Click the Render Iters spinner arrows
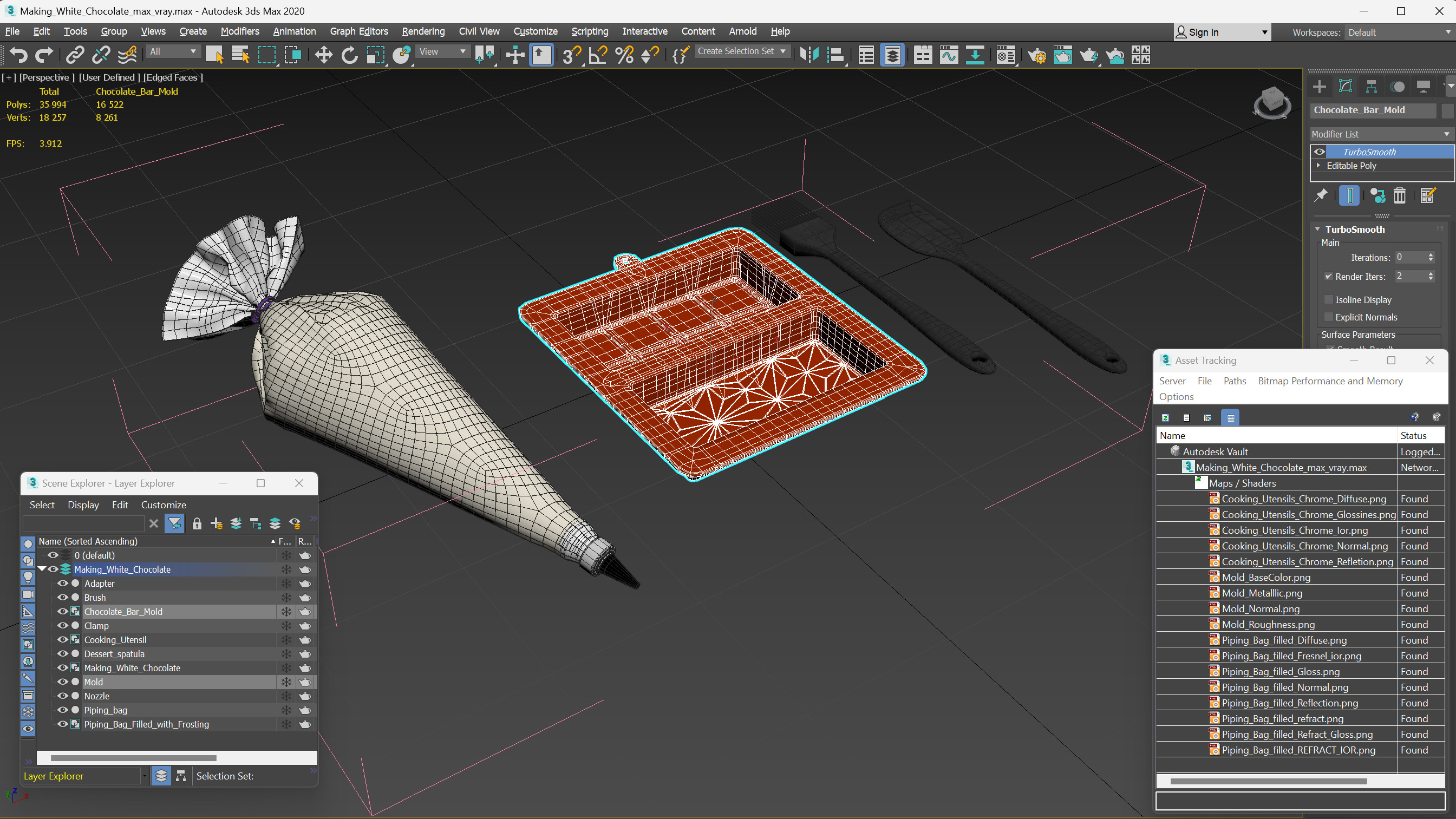The width and height of the screenshot is (1456, 819). 1431,277
